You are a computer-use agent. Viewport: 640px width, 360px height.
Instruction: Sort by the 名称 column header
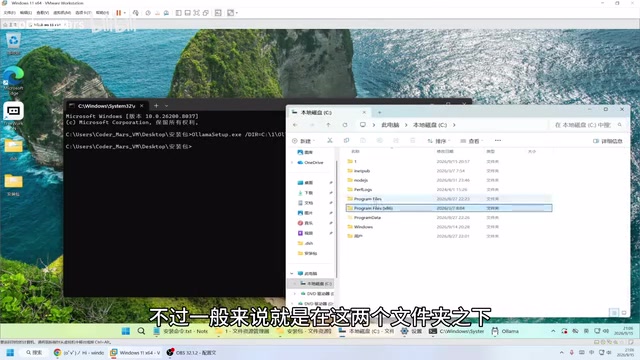point(356,151)
